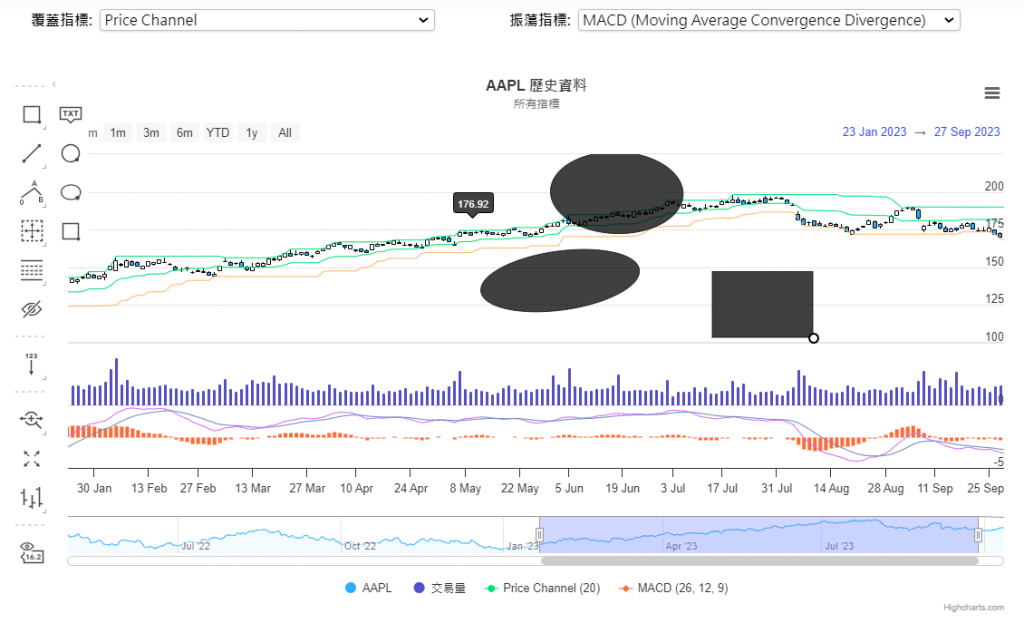The image size is (1024, 623).
Task: Click the 176.92 price label annotation
Action: 473,204
